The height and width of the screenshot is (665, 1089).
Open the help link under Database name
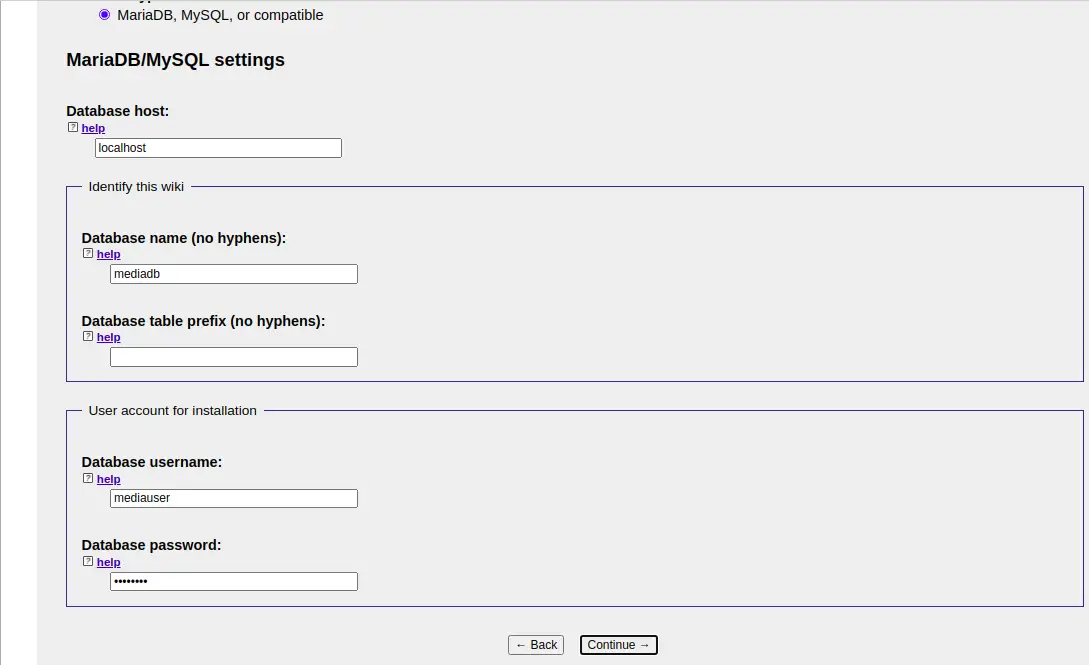(x=108, y=254)
